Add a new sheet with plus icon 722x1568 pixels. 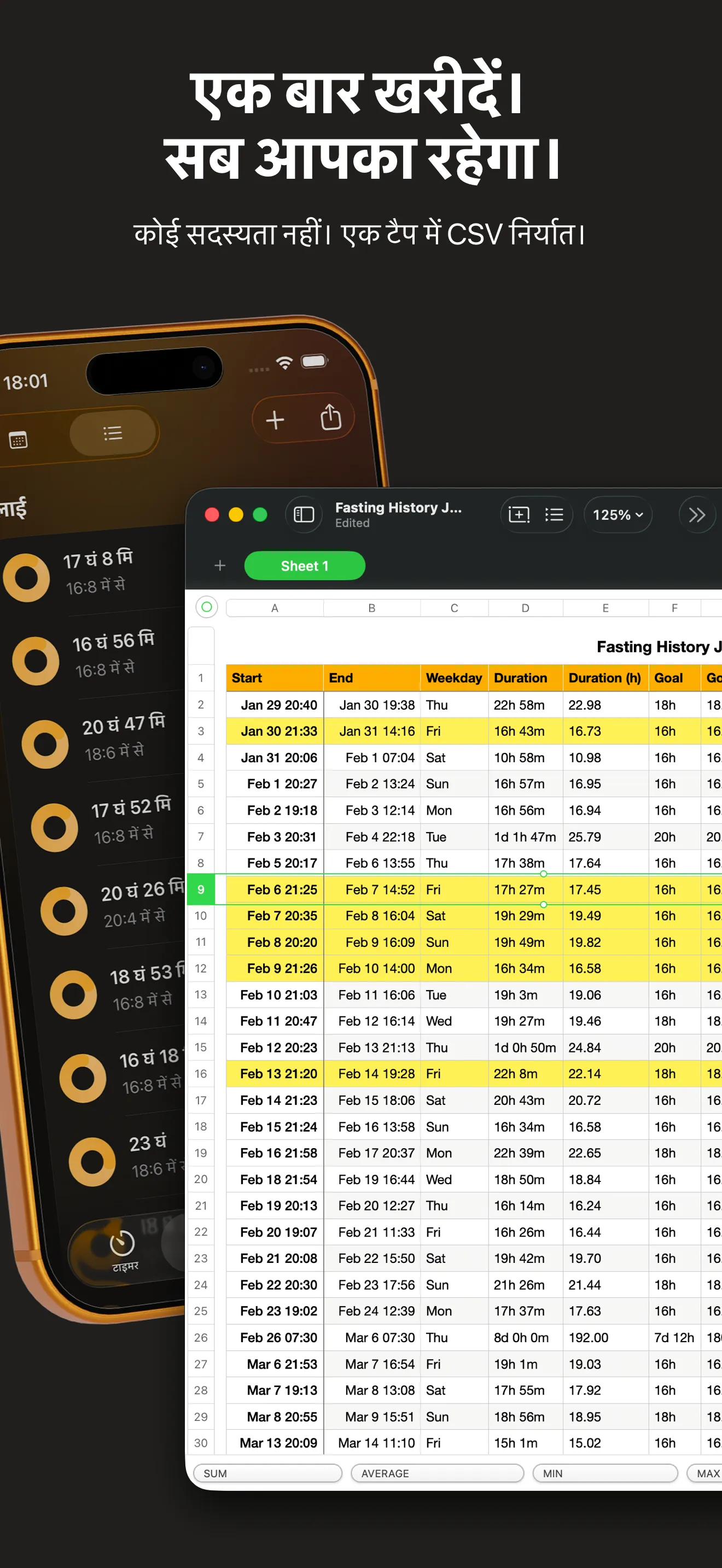pos(220,565)
